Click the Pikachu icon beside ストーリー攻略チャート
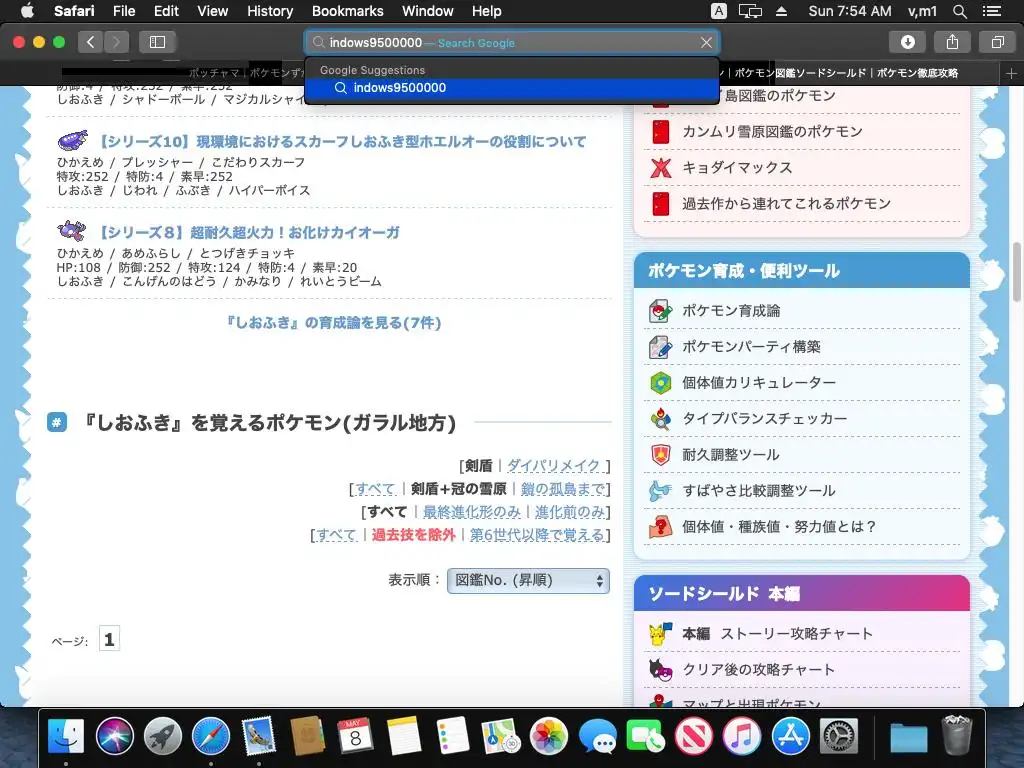The width and height of the screenshot is (1024, 768). tap(660, 633)
